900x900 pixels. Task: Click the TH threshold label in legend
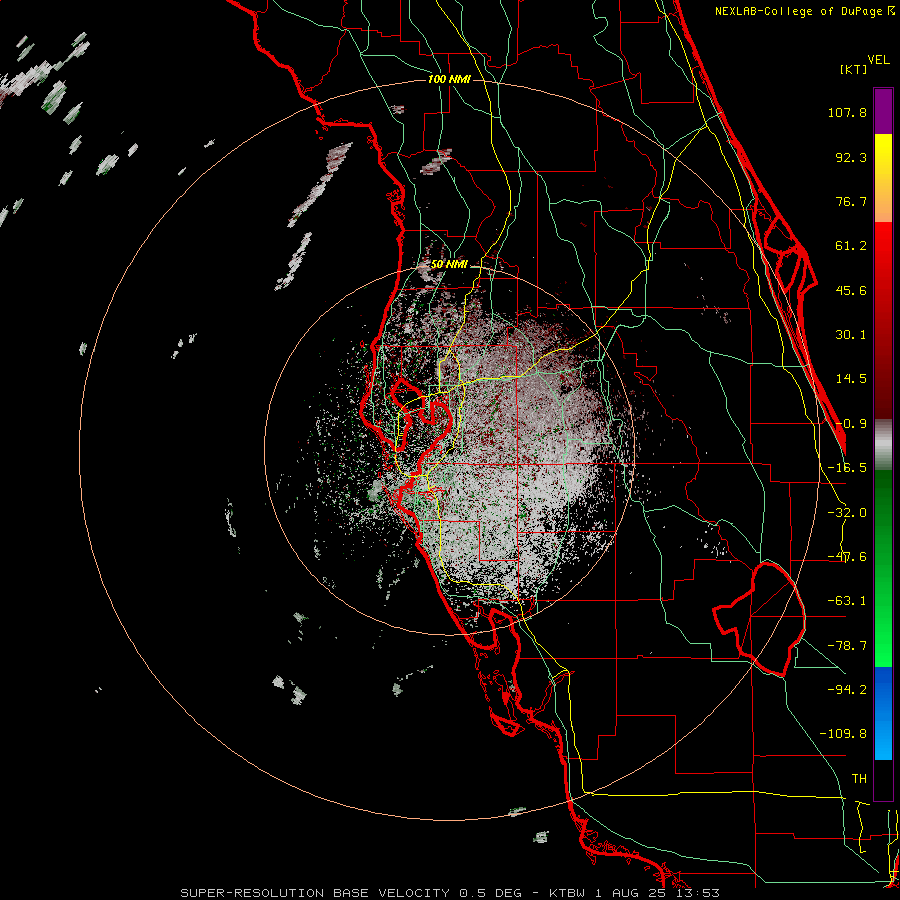(x=859, y=779)
